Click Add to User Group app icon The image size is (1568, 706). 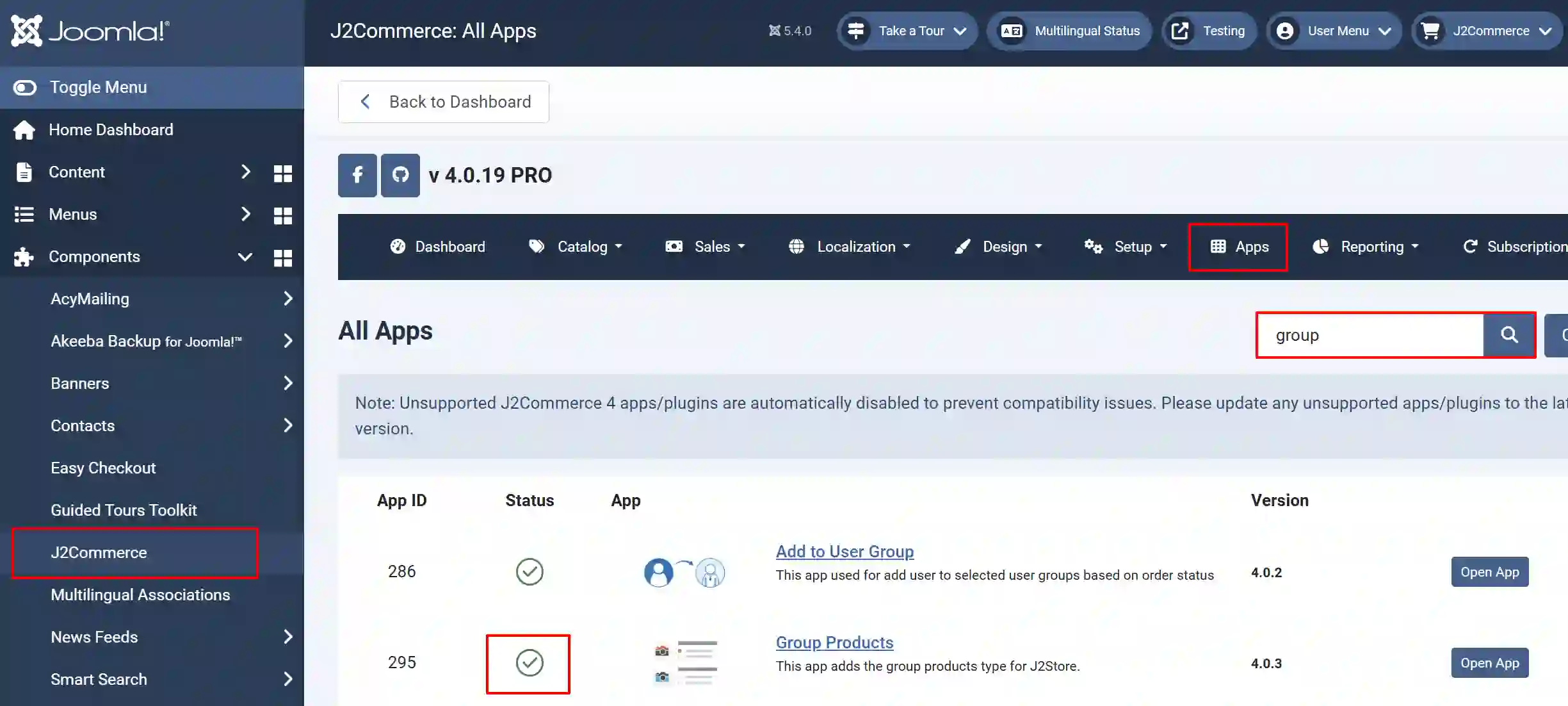pyautogui.click(x=684, y=572)
